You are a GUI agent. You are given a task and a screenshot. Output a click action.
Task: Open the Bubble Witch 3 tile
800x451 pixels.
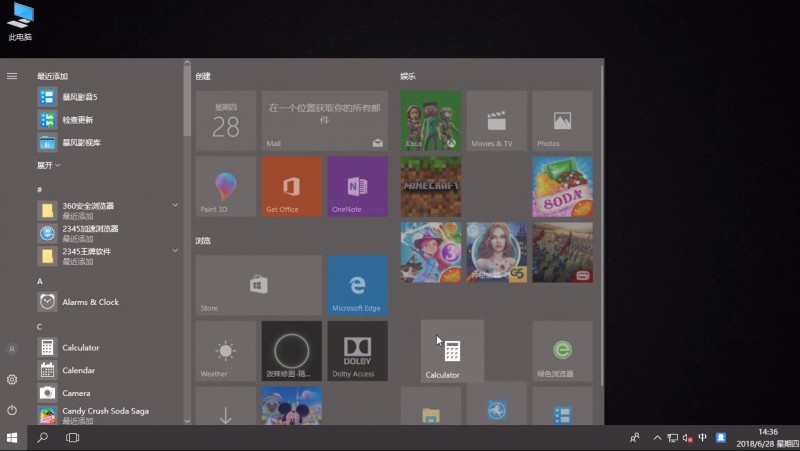click(x=431, y=253)
